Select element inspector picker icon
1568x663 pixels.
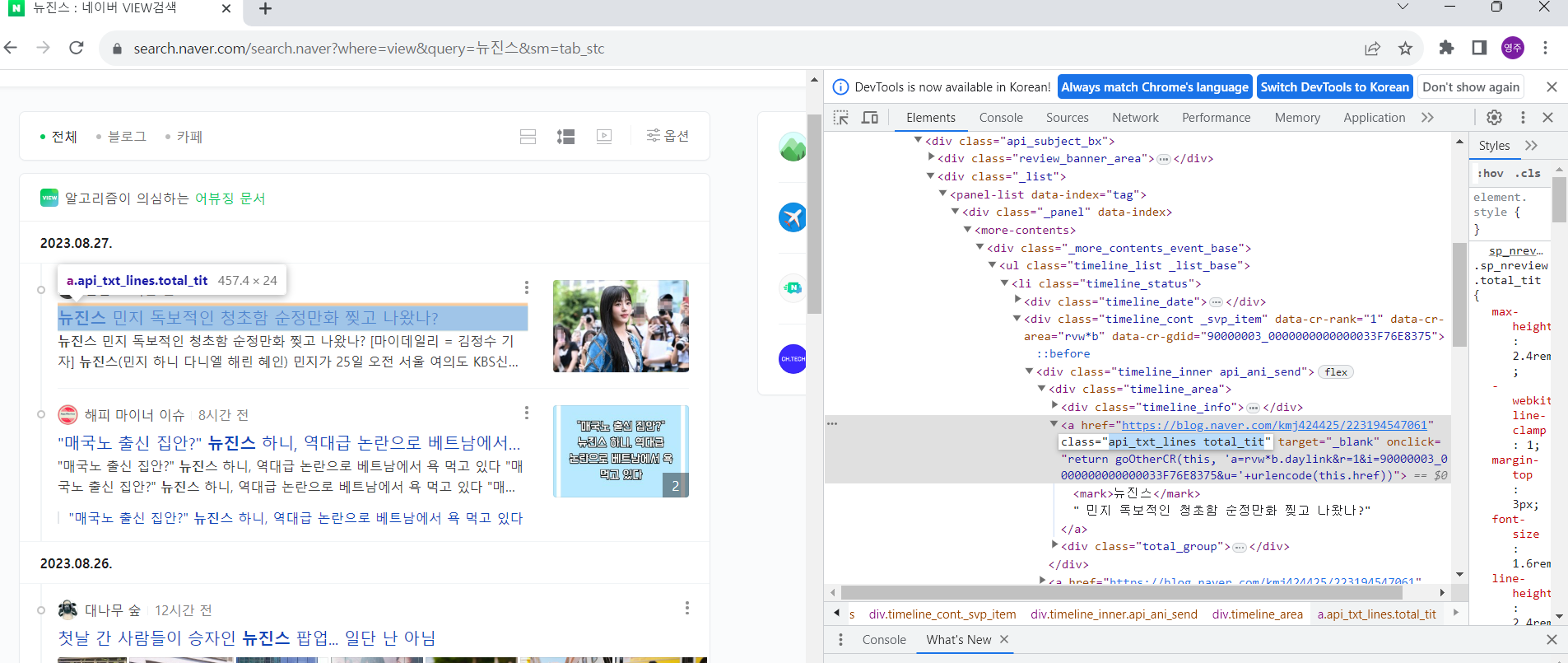841,118
